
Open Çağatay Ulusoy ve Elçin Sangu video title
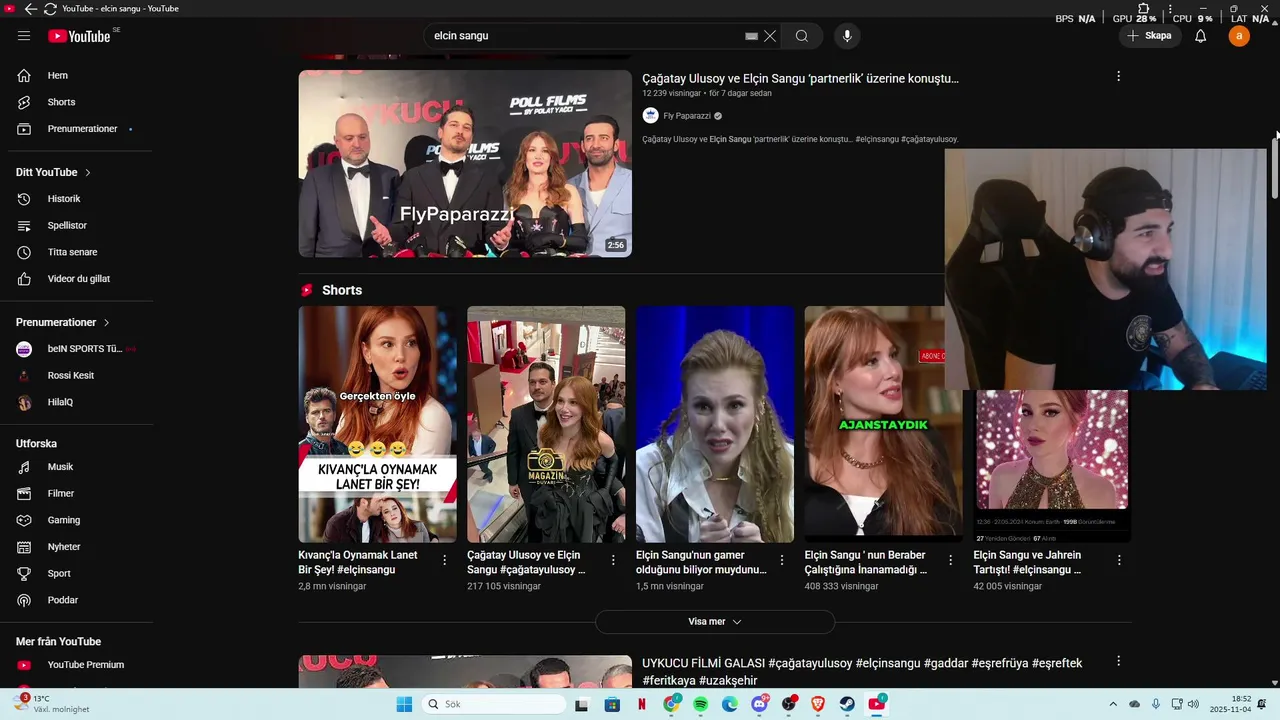[800, 78]
